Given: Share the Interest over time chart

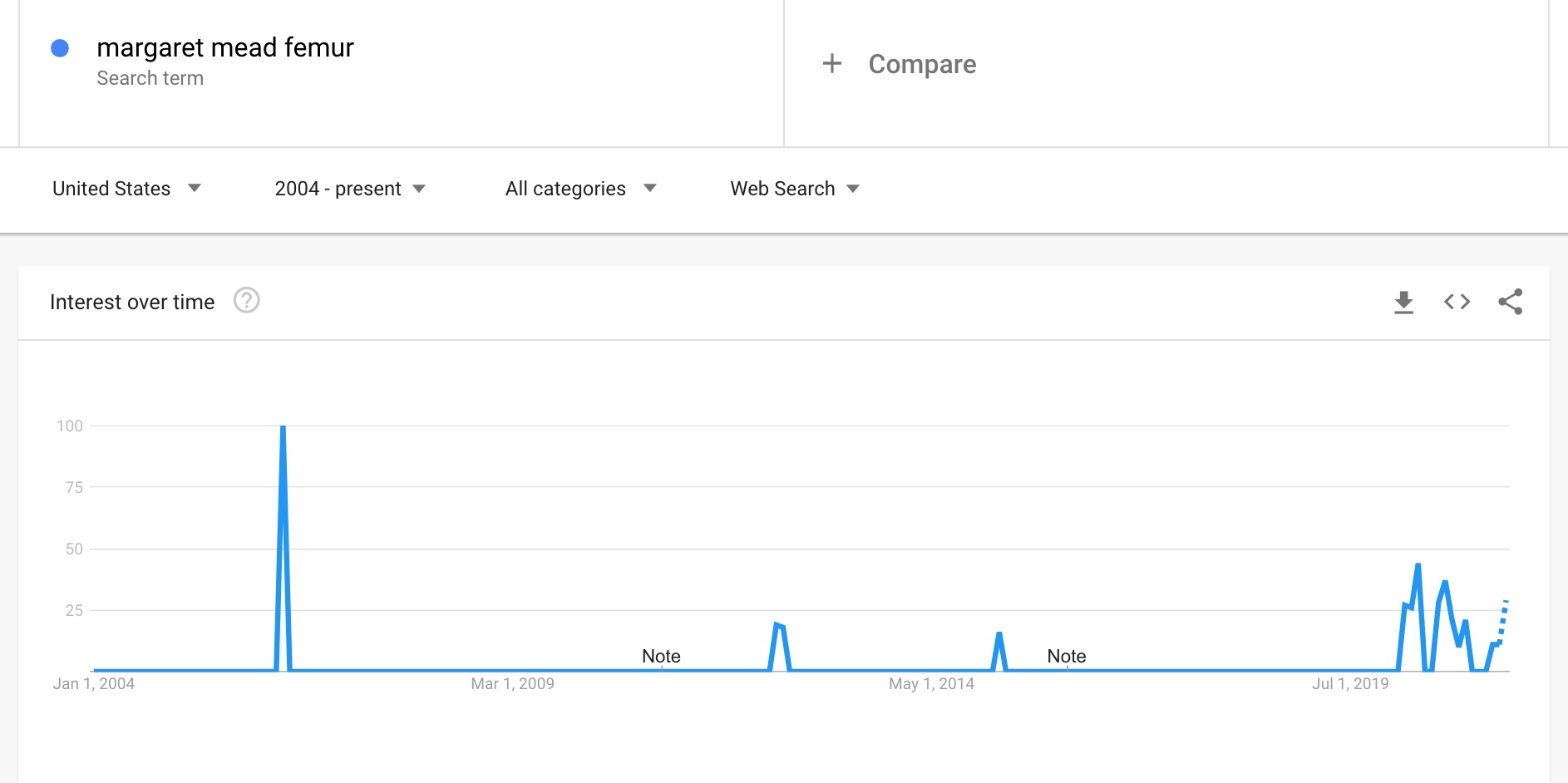Looking at the screenshot, I should click(x=1510, y=302).
